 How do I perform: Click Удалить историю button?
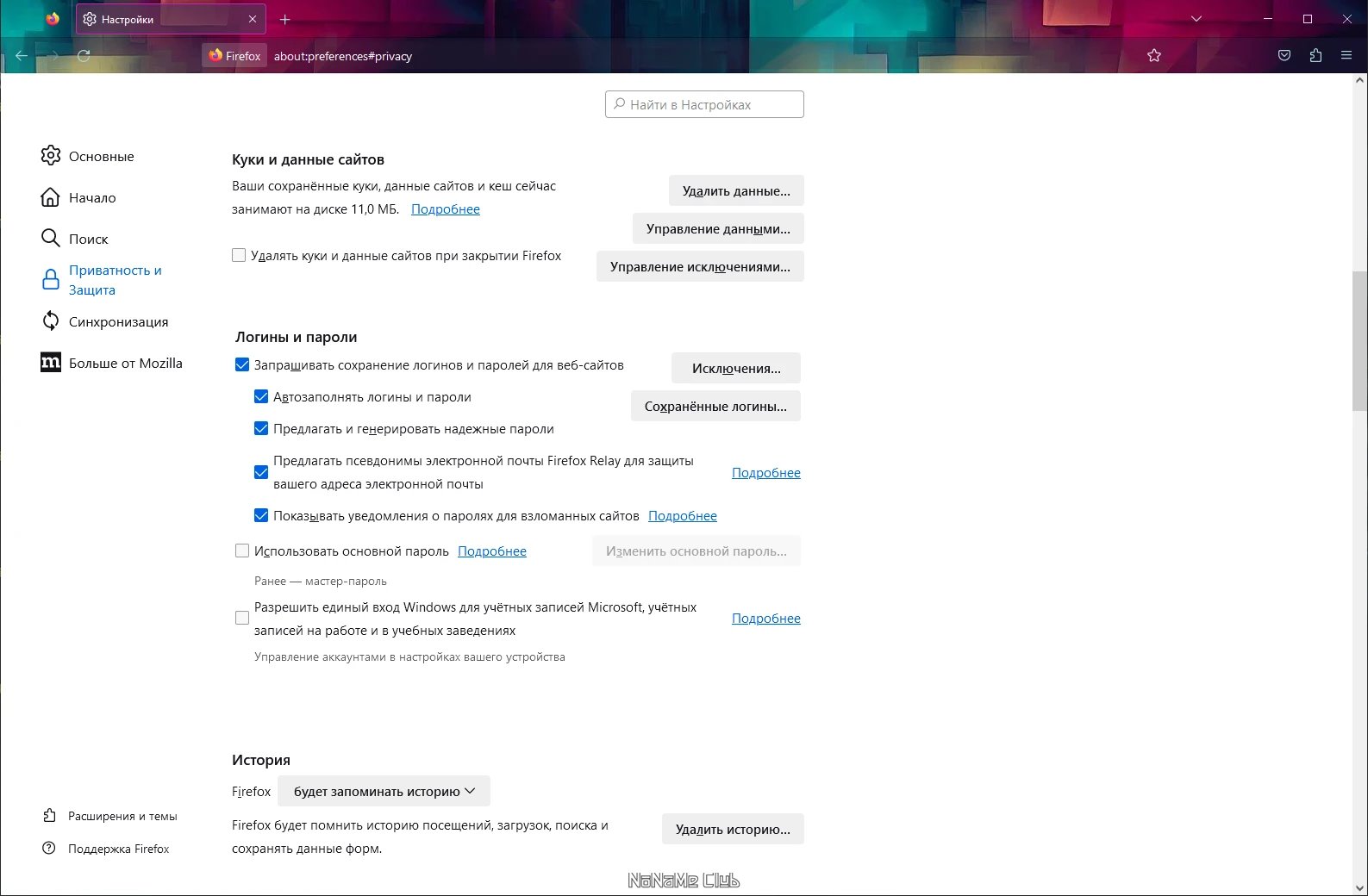pos(733,829)
